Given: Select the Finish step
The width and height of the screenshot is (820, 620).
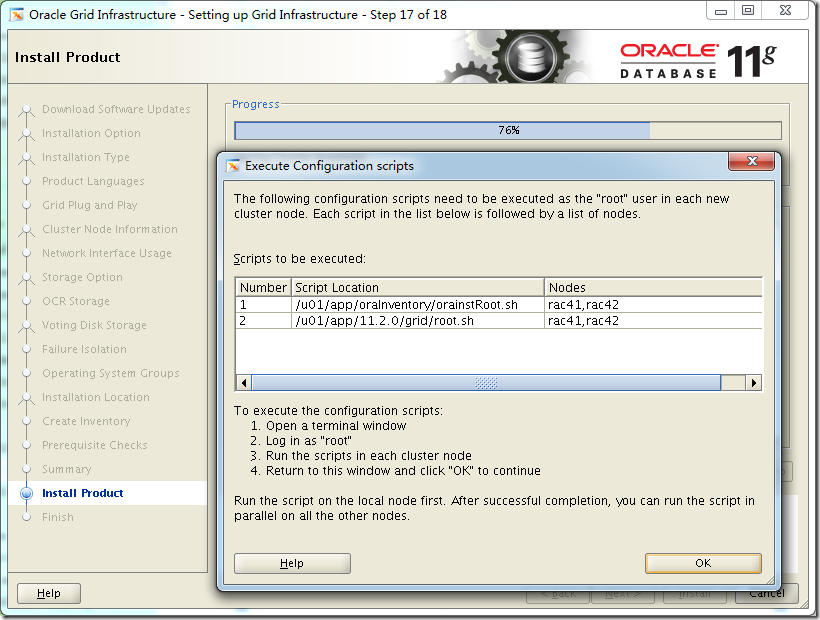Looking at the screenshot, I should click(x=58, y=517).
